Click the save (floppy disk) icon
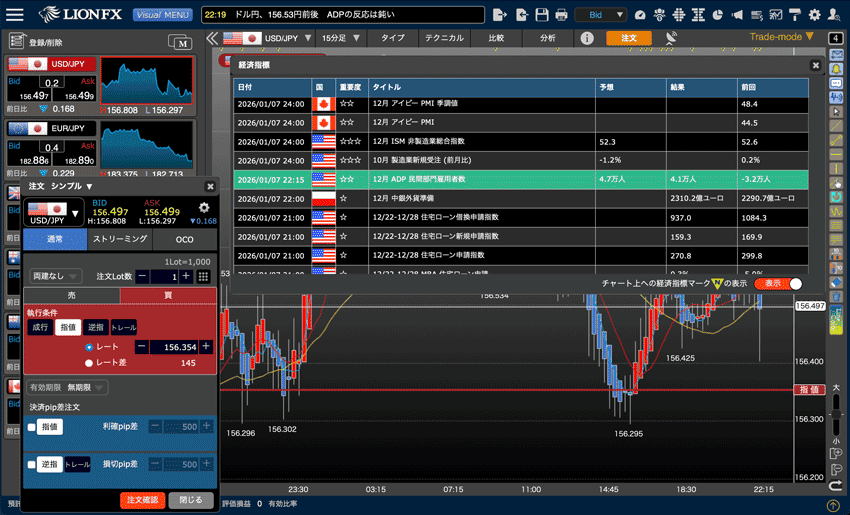 (542, 15)
